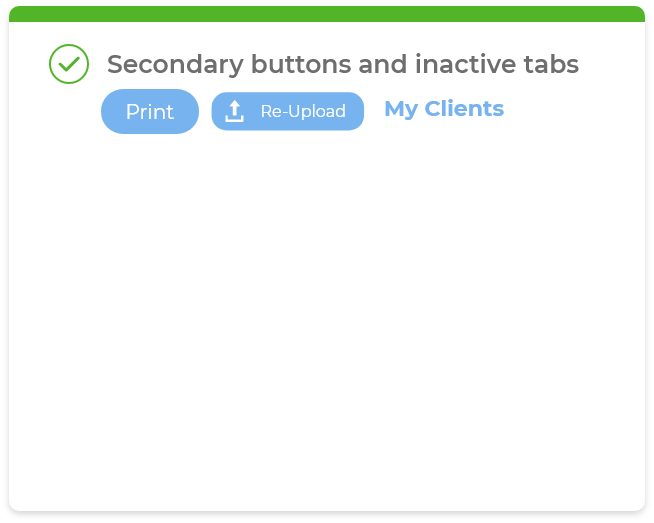The image size is (654, 523).
Task: Click the success check icon beside the heading
Action: click(x=69, y=64)
